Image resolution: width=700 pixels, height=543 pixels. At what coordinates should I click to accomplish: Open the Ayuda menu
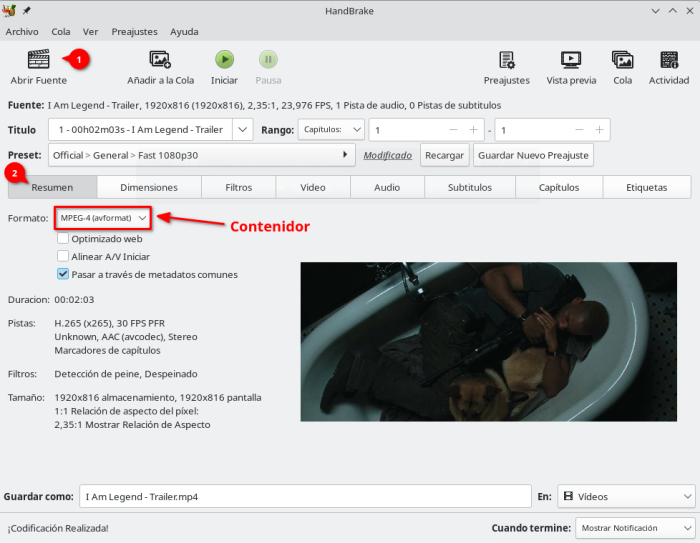(x=184, y=32)
